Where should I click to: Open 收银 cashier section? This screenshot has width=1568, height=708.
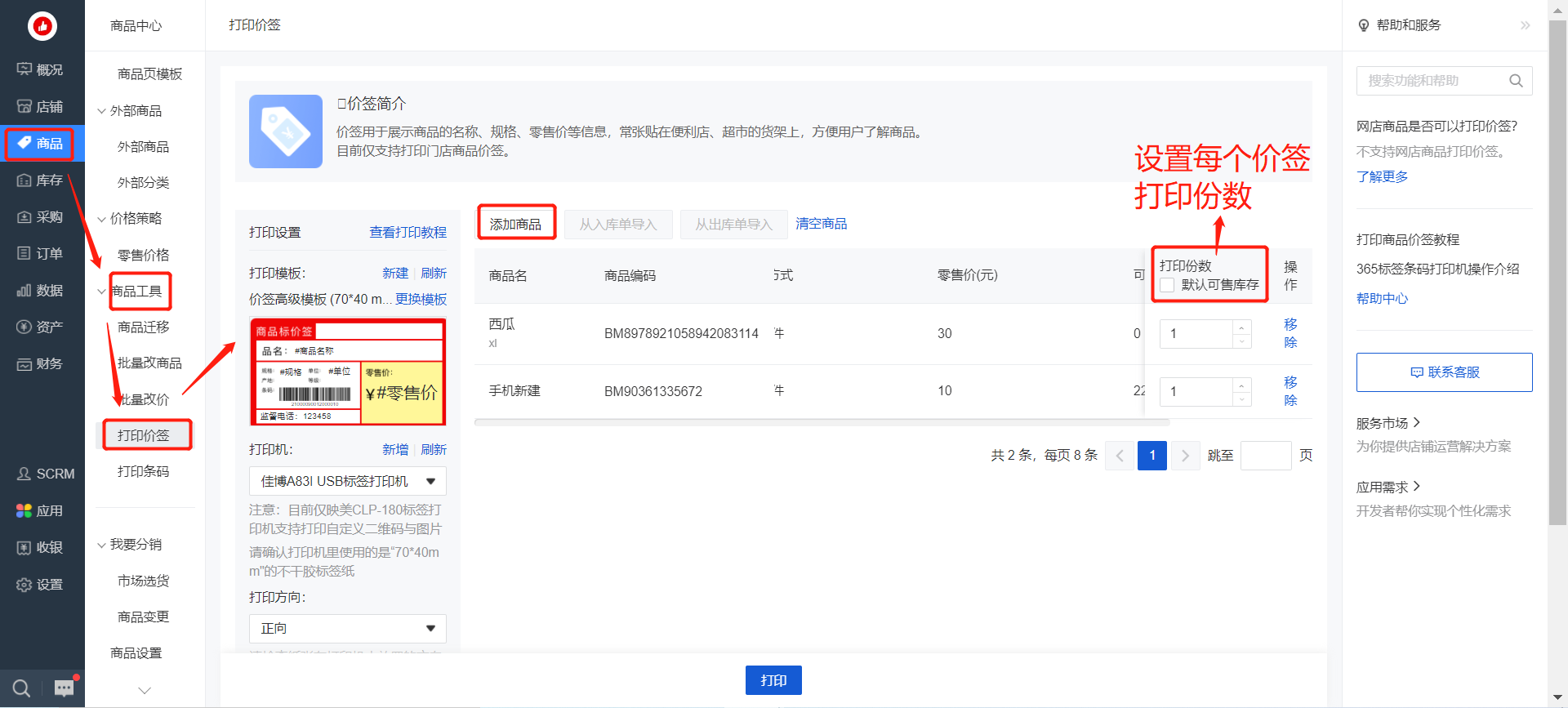pos(41,548)
